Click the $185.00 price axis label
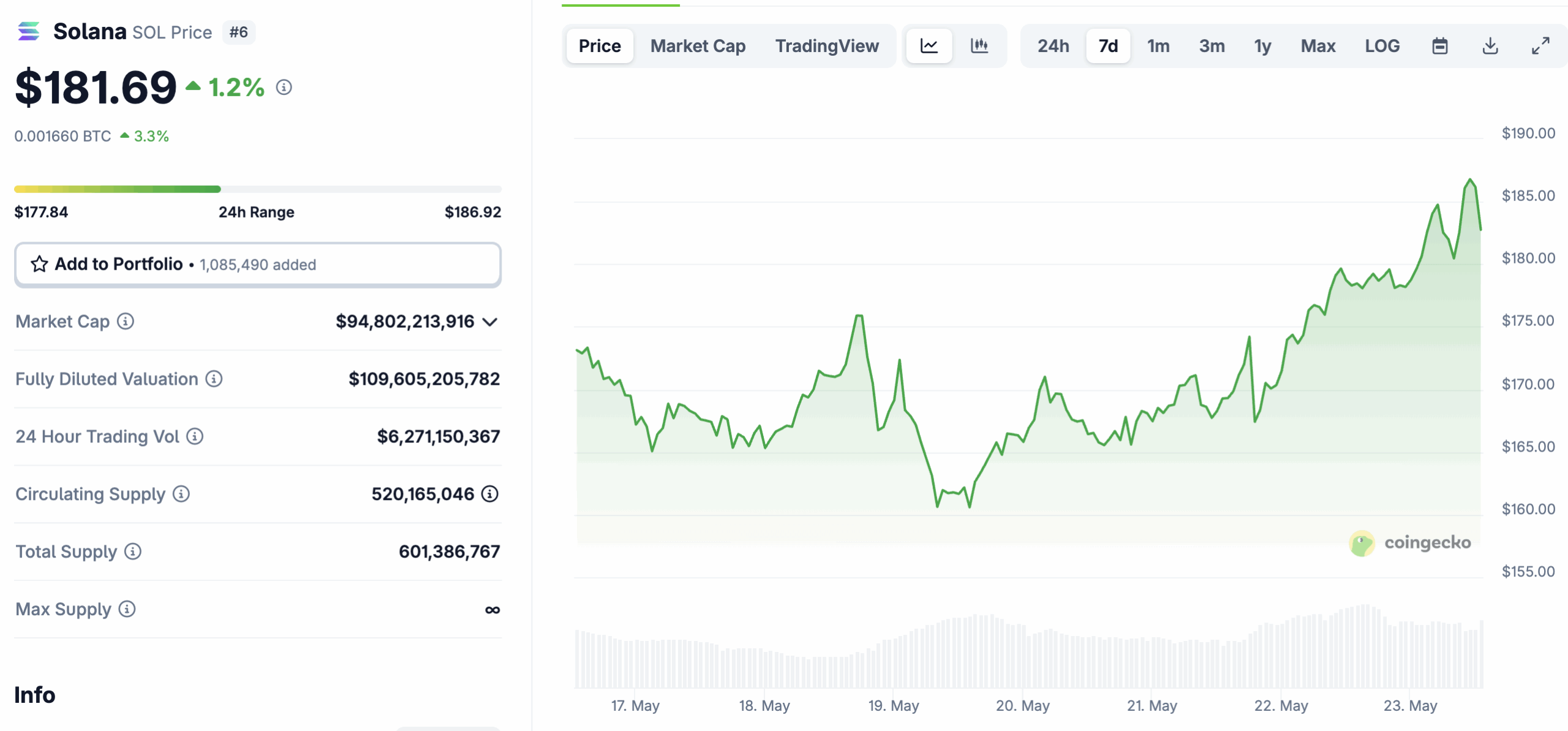The image size is (1568, 731). click(1528, 195)
